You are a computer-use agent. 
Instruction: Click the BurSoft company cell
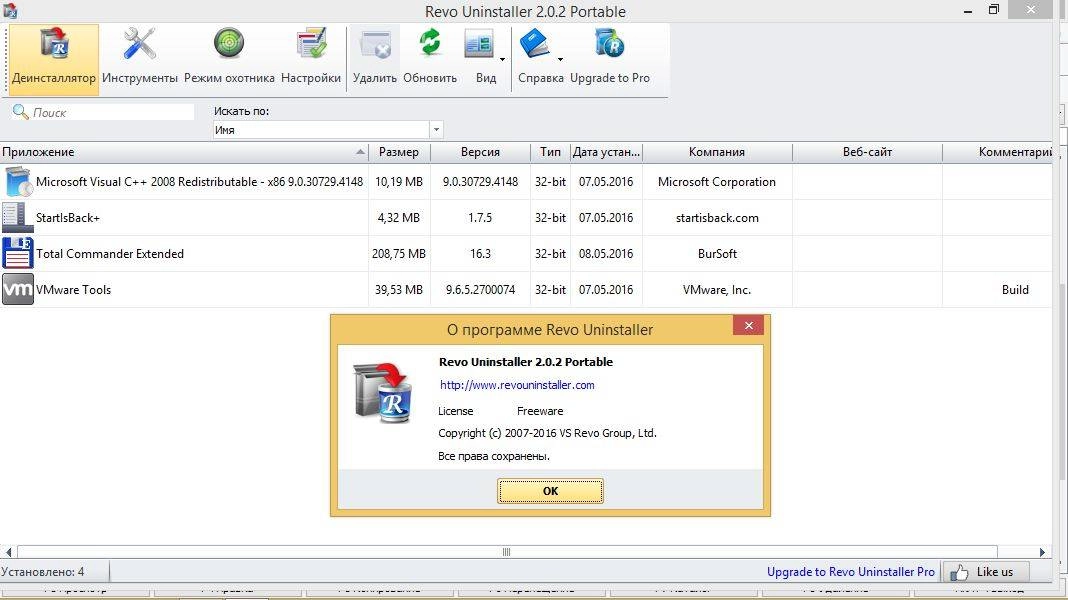tap(717, 253)
